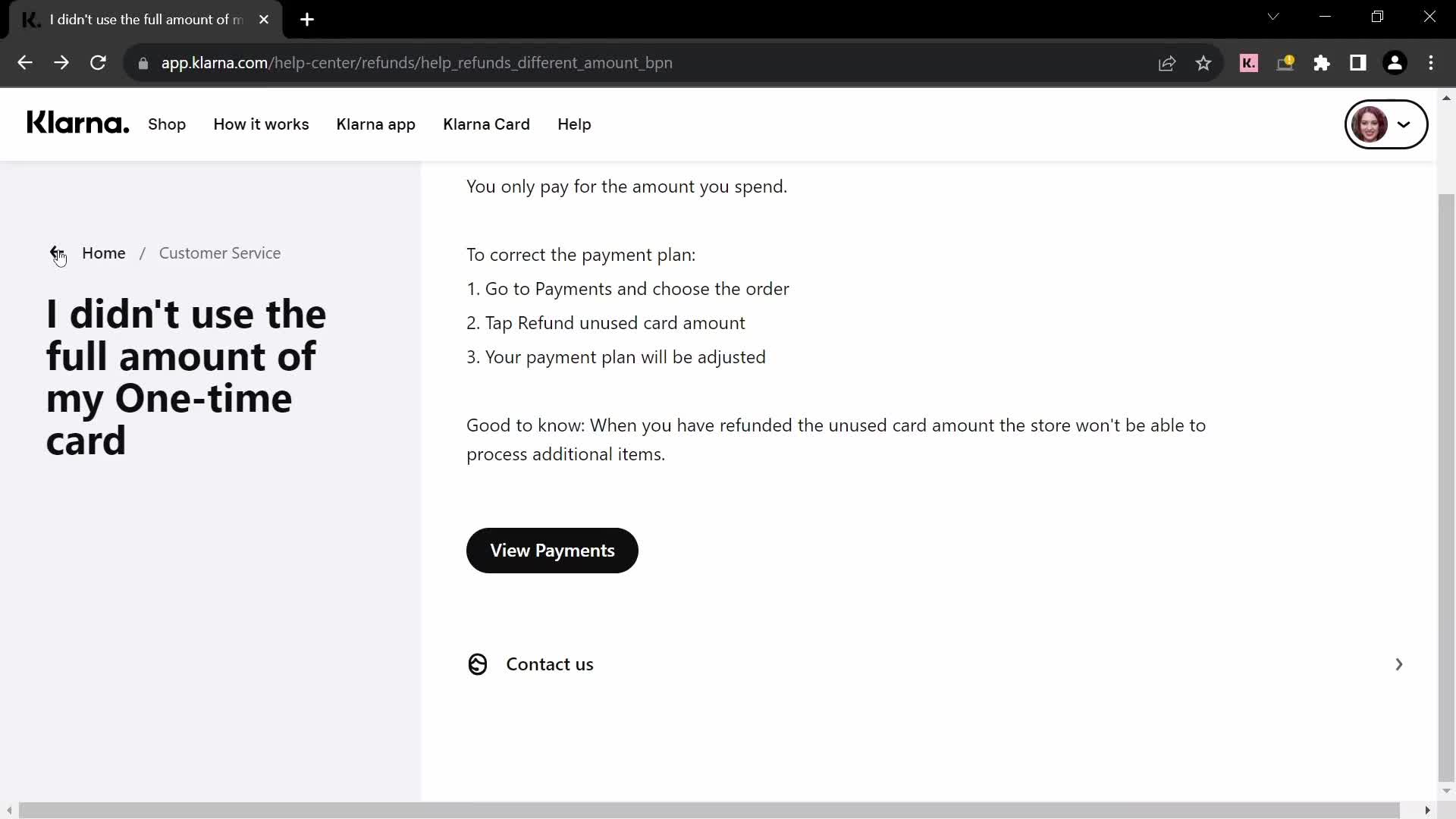Image resolution: width=1456 pixels, height=819 pixels.
Task: Expand Contact us with right chevron
Action: tap(1399, 664)
